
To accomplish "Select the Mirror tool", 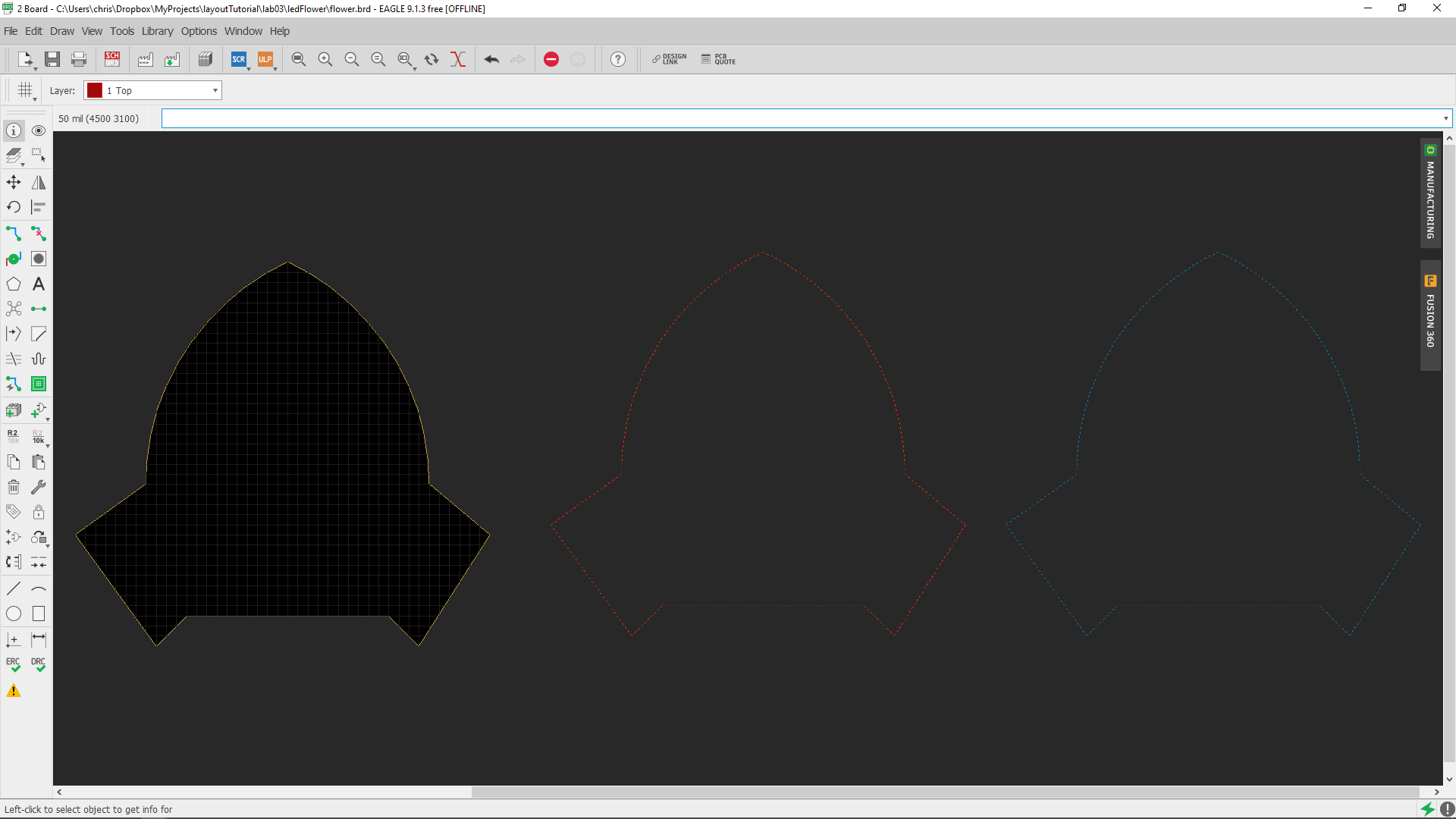I will (39, 182).
